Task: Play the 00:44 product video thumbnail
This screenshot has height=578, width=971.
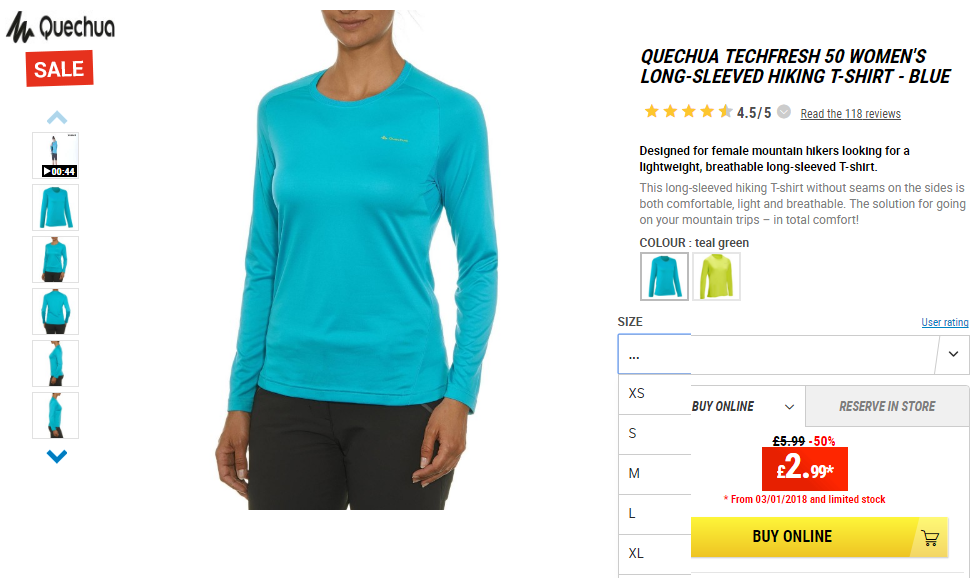Action: tap(56, 155)
